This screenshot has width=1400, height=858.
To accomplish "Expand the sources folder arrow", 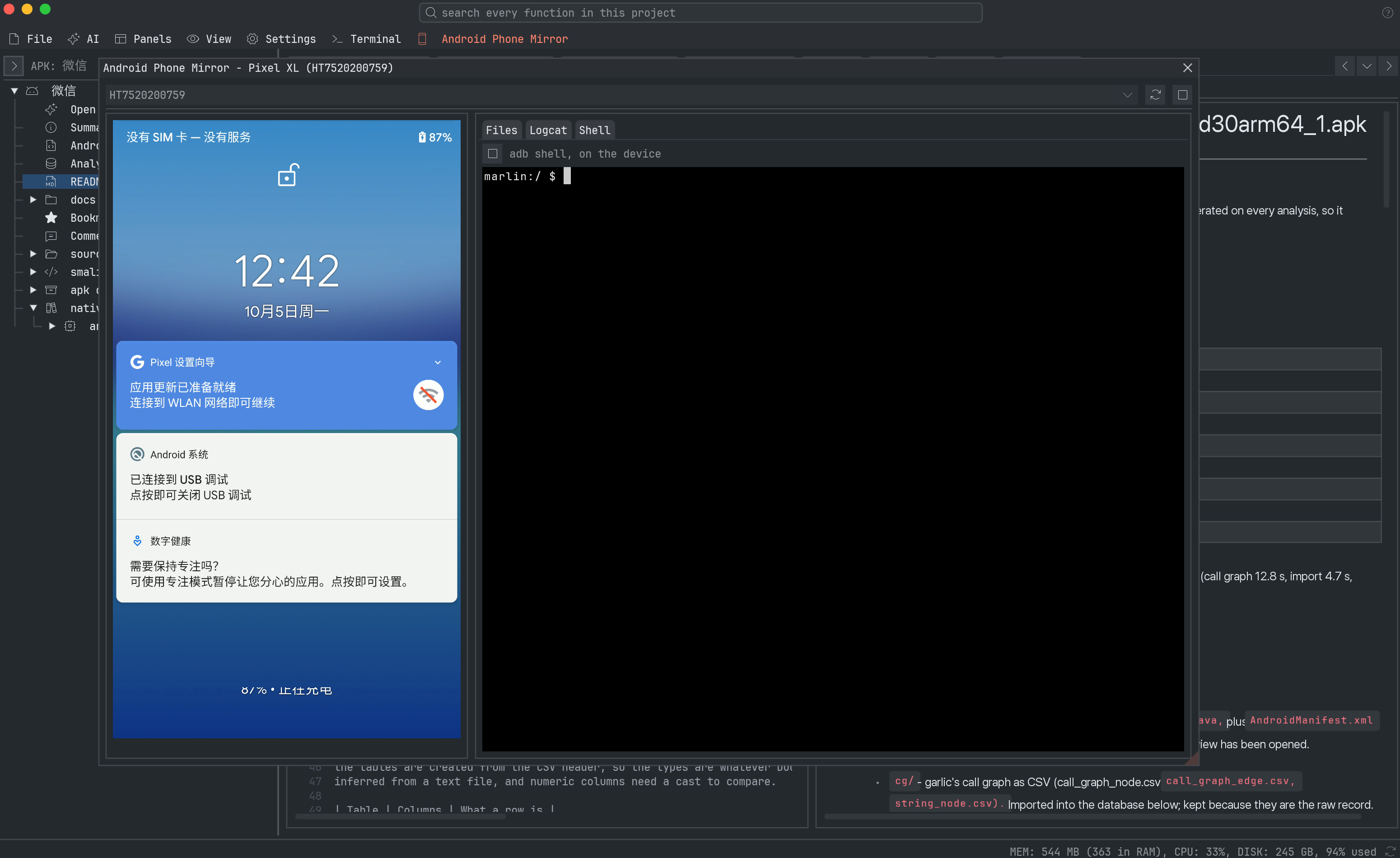I will pyautogui.click(x=33, y=254).
